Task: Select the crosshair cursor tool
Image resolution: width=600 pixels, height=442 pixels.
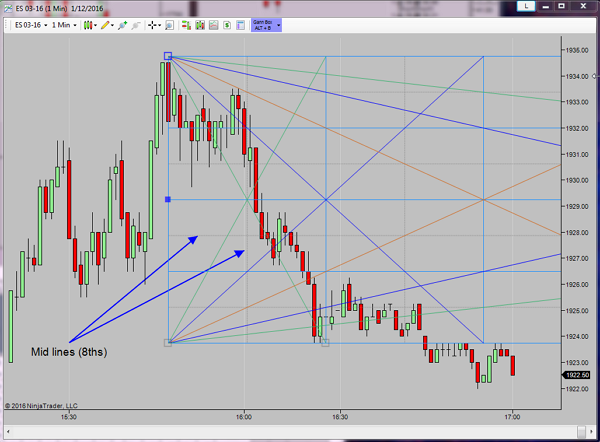Action: point(152,25)
